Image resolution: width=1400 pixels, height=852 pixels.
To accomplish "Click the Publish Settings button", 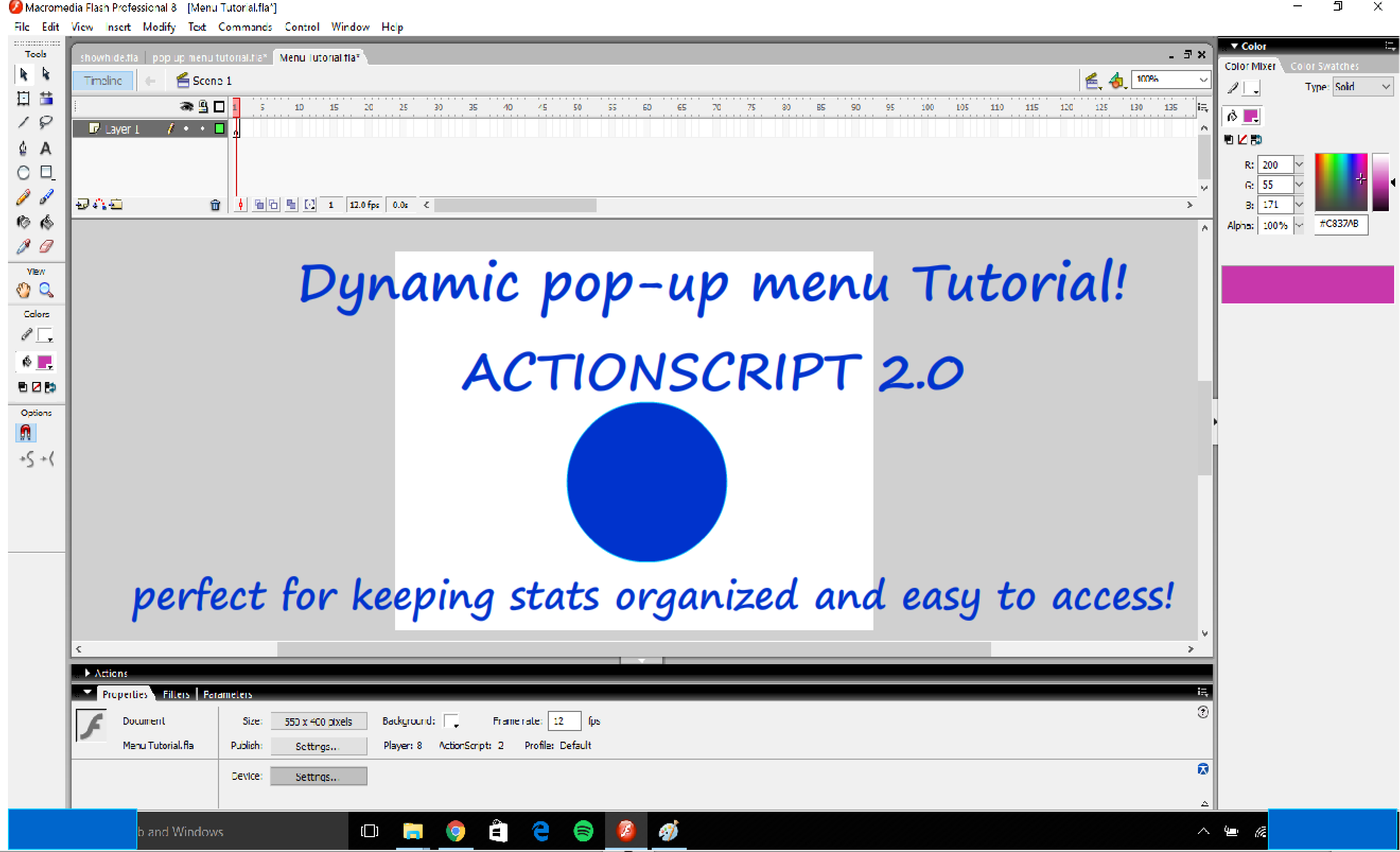I will [318, 746].
